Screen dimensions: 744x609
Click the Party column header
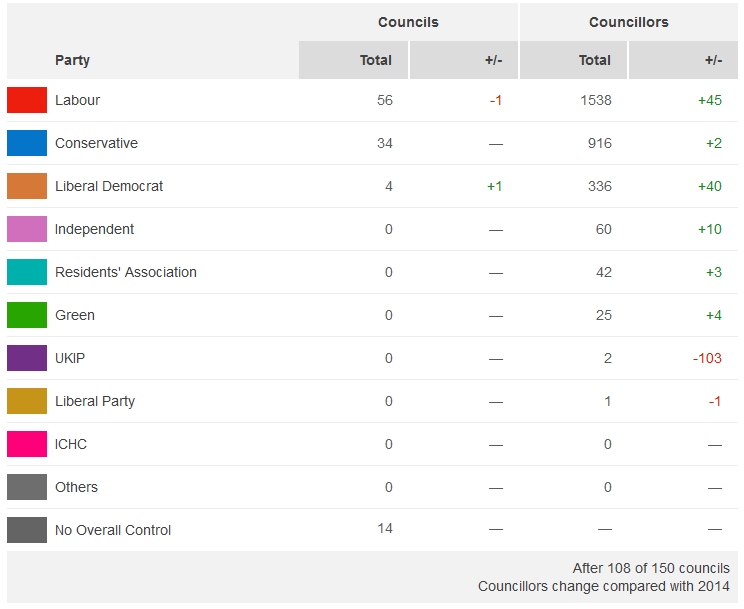[72, 60]
